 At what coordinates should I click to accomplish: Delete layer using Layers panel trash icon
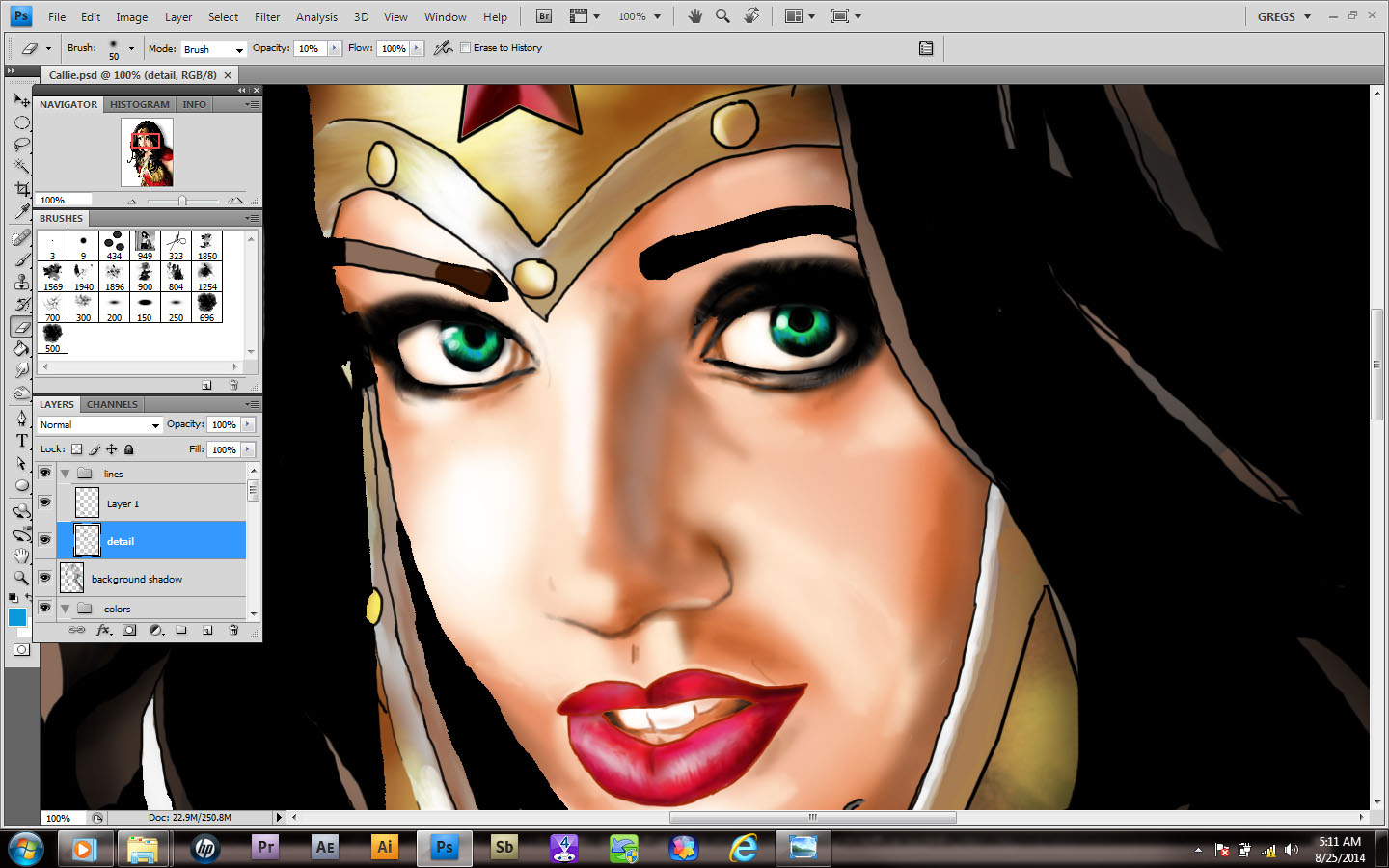[233, 630]
